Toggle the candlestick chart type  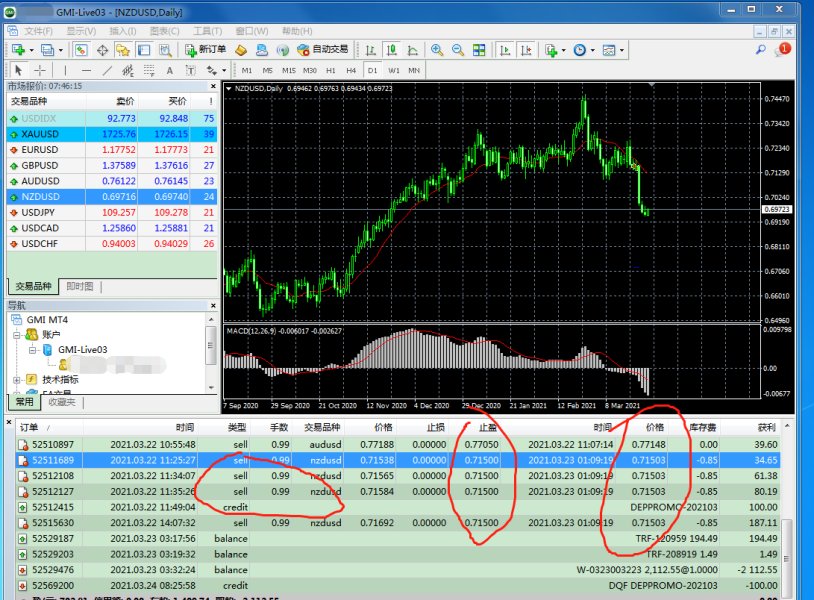click(391, 50)
